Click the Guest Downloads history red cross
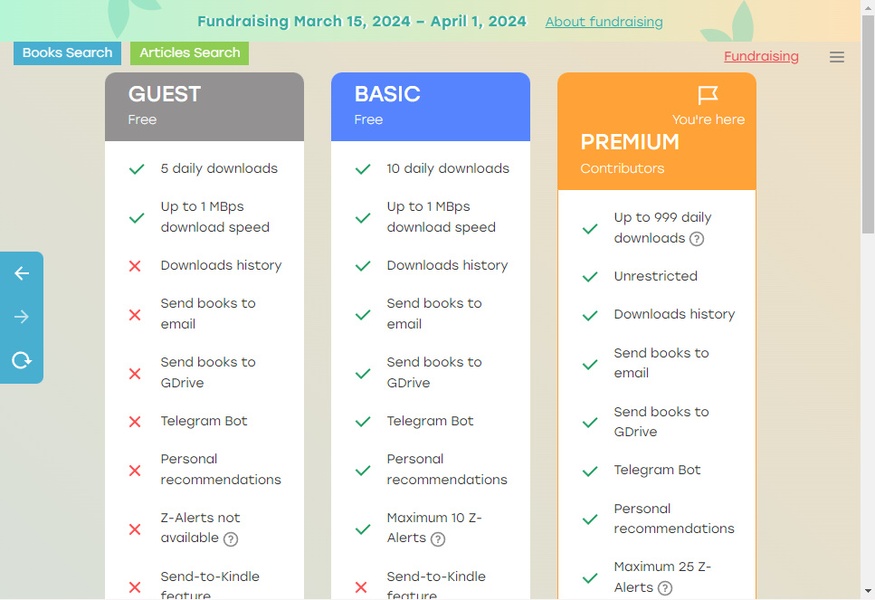Viewport: 875px width, 600px height. coord(135,266)
